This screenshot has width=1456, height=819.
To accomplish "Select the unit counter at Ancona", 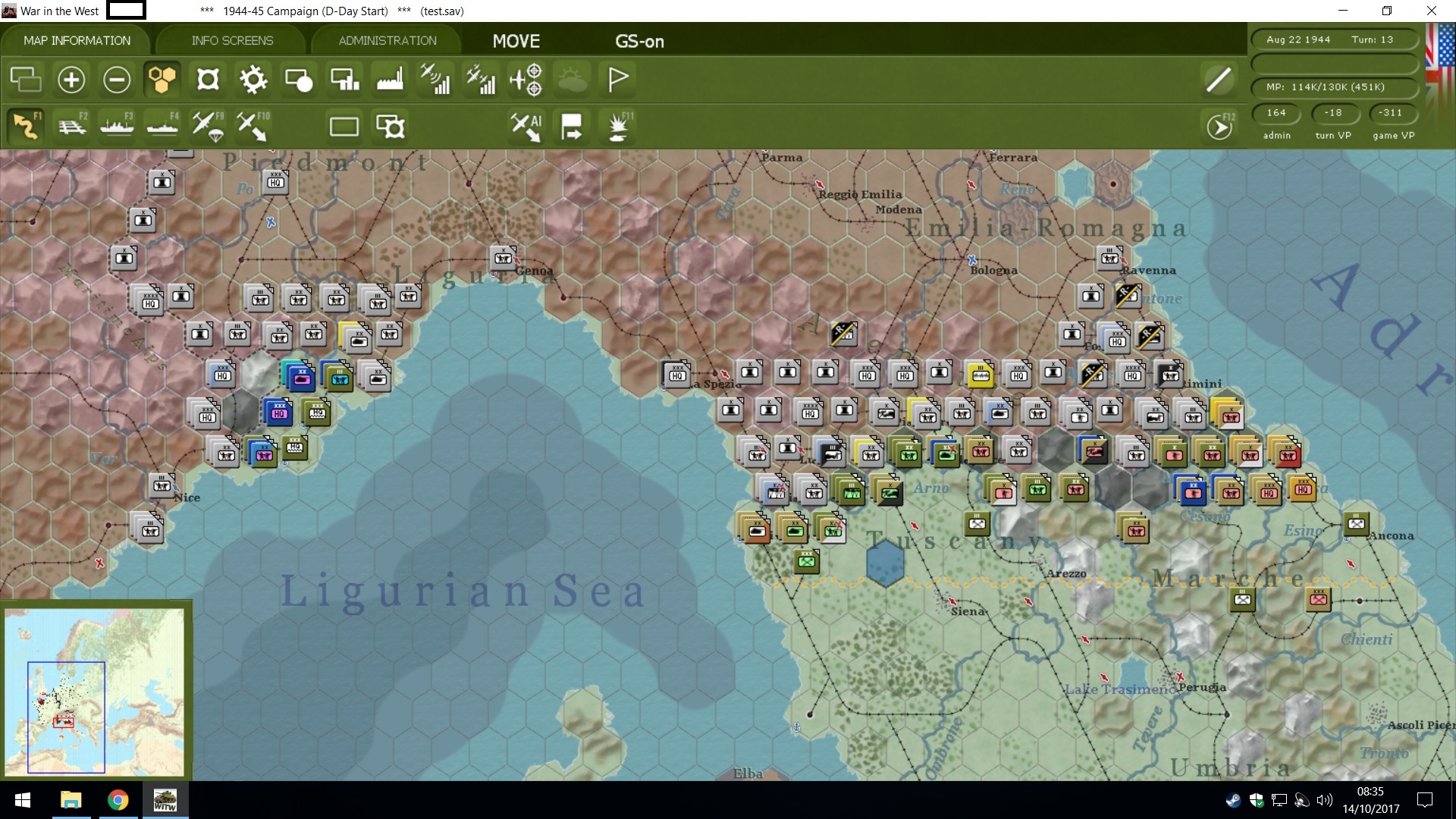I will click(1356, 523).
